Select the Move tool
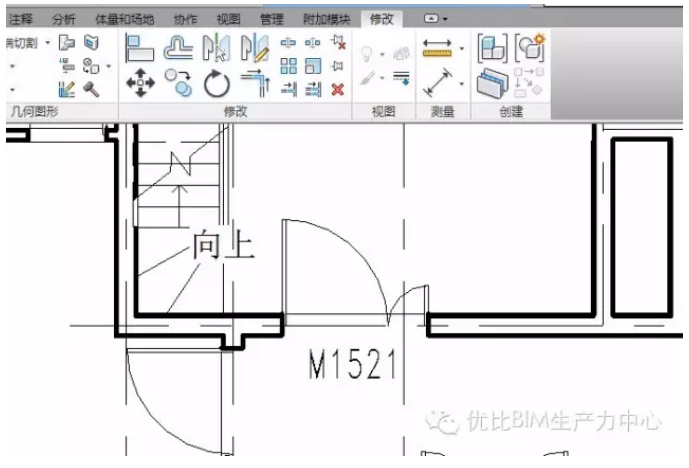Screen dimensions: 689x468 coord(139,83)
